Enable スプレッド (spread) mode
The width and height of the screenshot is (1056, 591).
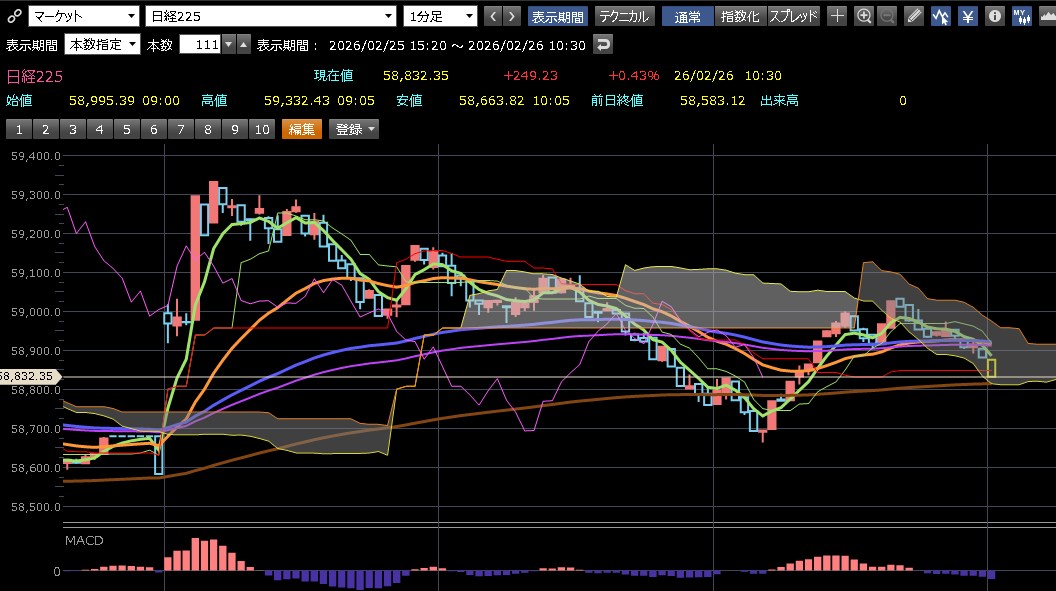(x=793, y=16)
